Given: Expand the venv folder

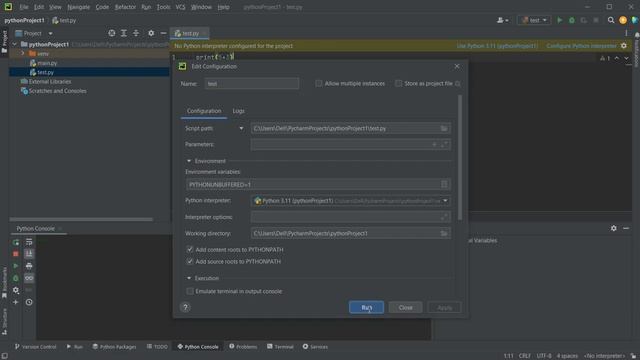Looking at the screenshot, I should pos(23,53).
